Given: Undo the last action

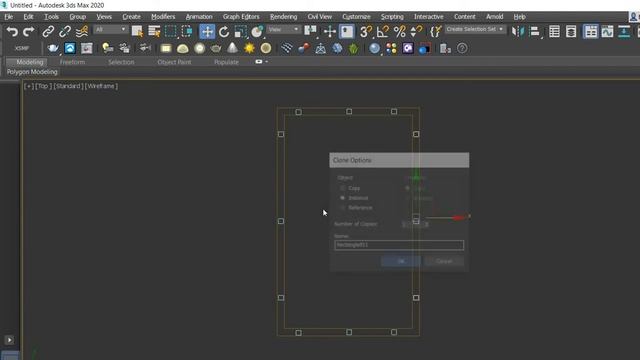Looking at the screenshot, I should click(x=12, y=31).
